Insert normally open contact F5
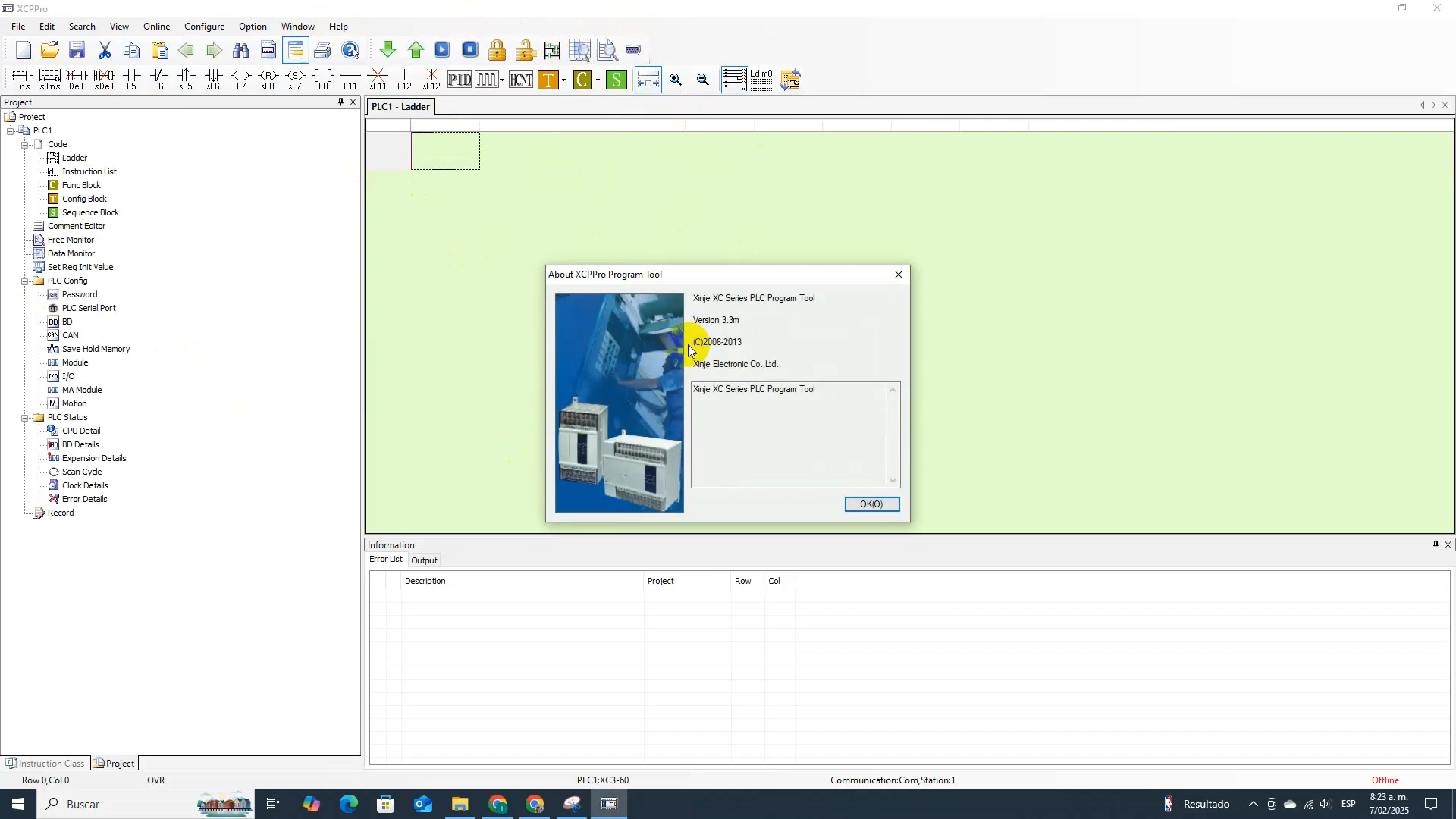Viewport: 1456px width, 819px height. tap(131, 80)
